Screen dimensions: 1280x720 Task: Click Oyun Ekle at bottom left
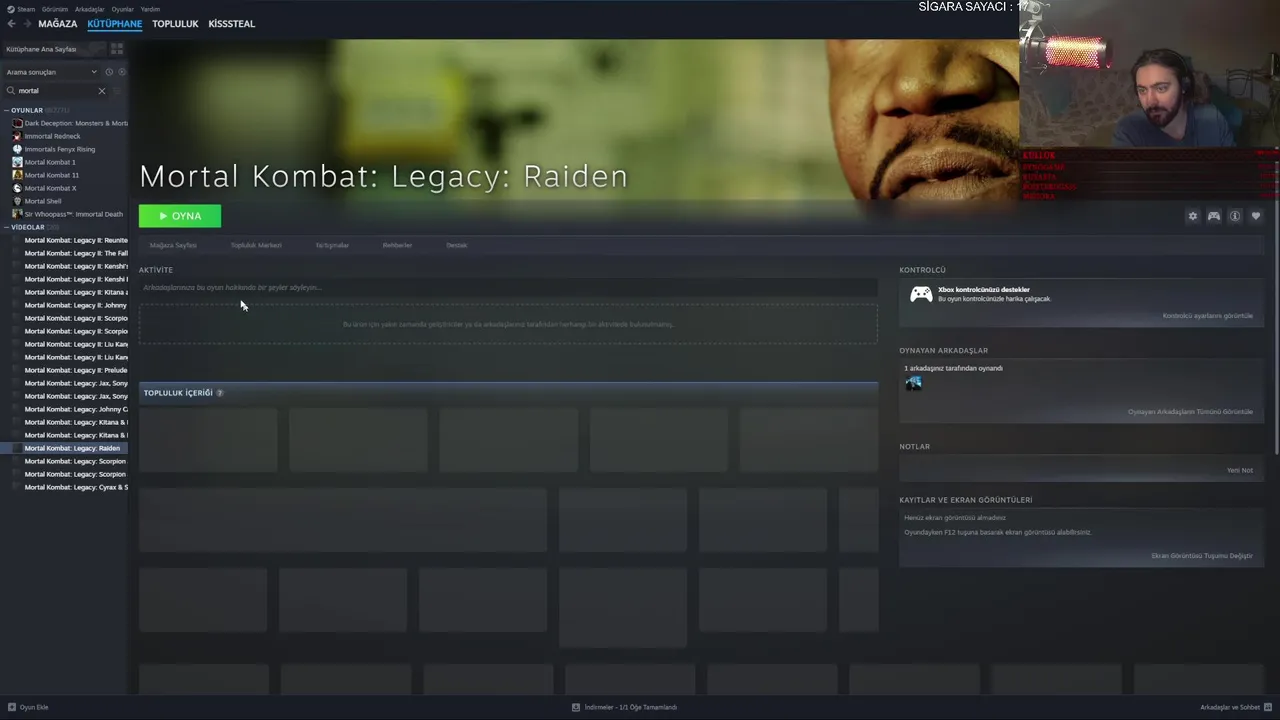pos(28,707)
